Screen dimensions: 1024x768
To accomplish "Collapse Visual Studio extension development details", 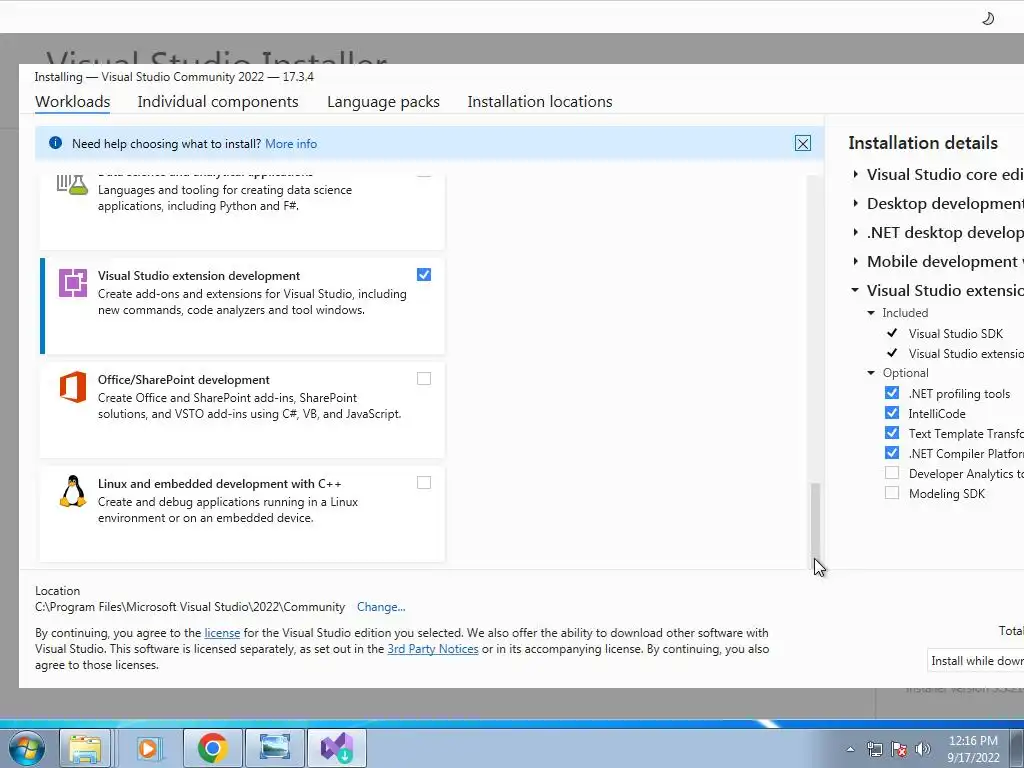I will click(855, 290).
